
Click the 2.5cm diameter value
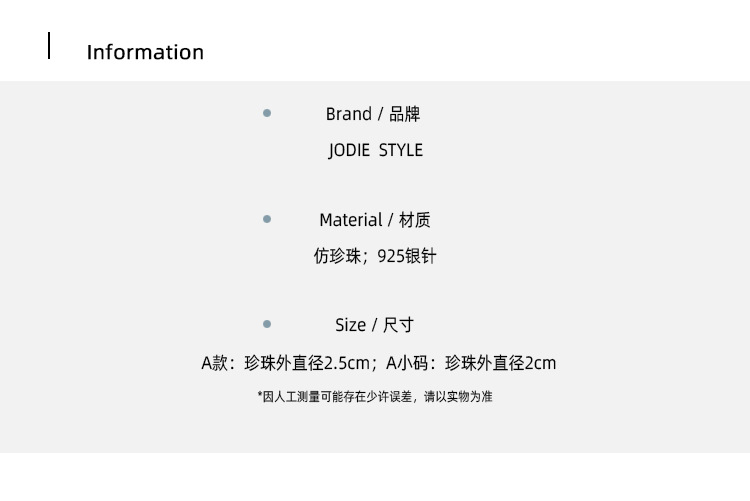point(349,363)
